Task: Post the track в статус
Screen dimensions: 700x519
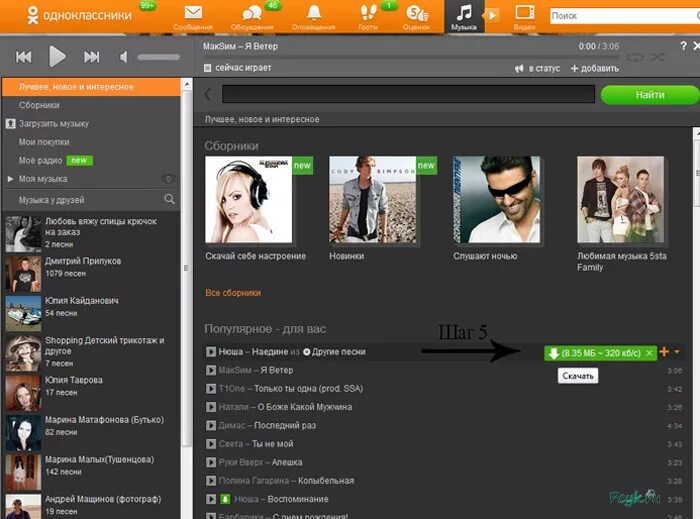Action: pyautogui.click(x=538, y=69)
